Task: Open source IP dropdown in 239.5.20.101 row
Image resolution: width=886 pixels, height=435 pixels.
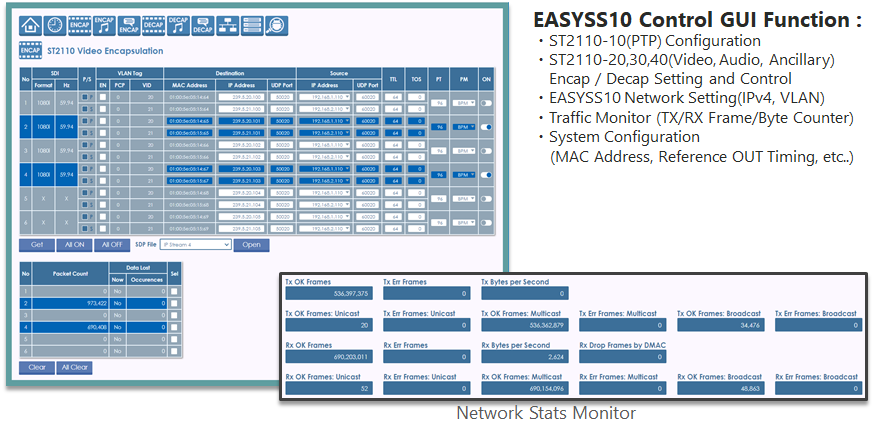Action: (324, 121)
